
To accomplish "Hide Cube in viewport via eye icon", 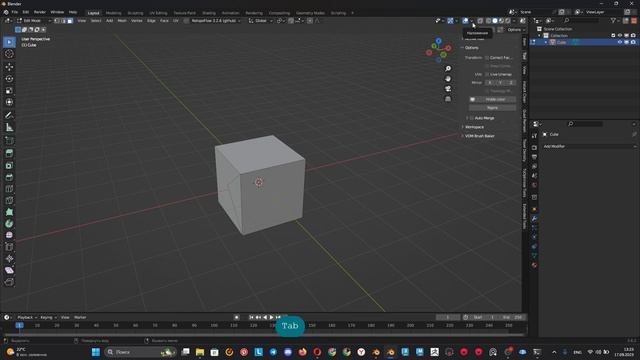I will tap(620, 42).
